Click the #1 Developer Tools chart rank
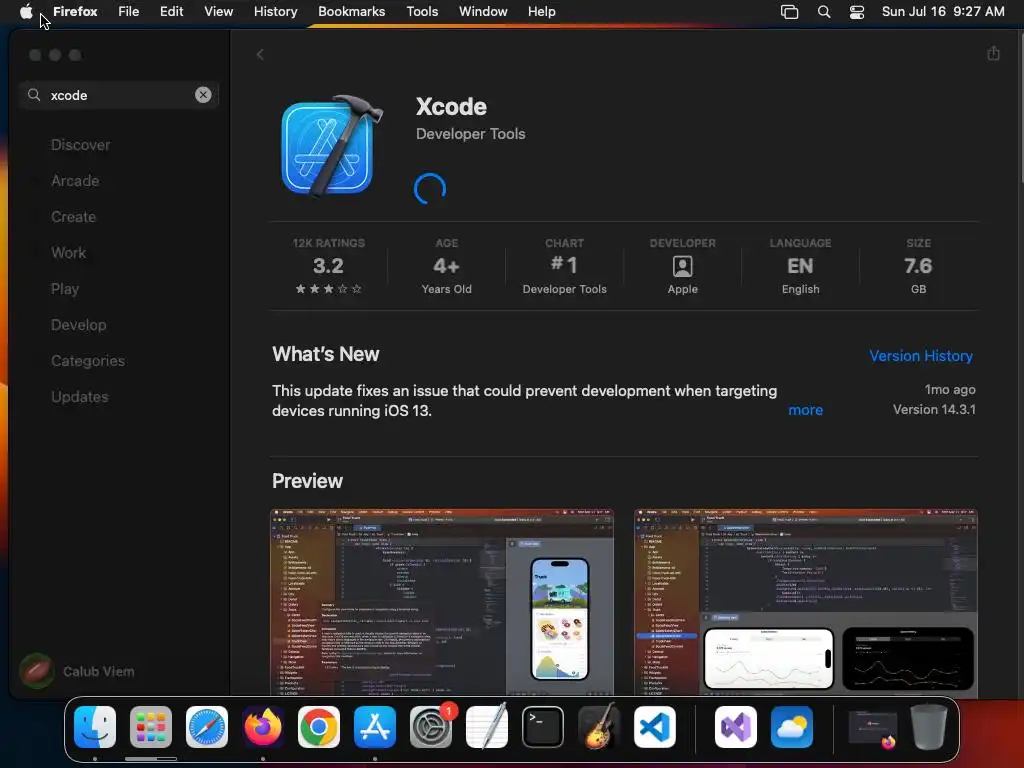This screenshot has width=1024, height=768. [x=564, y=266]
